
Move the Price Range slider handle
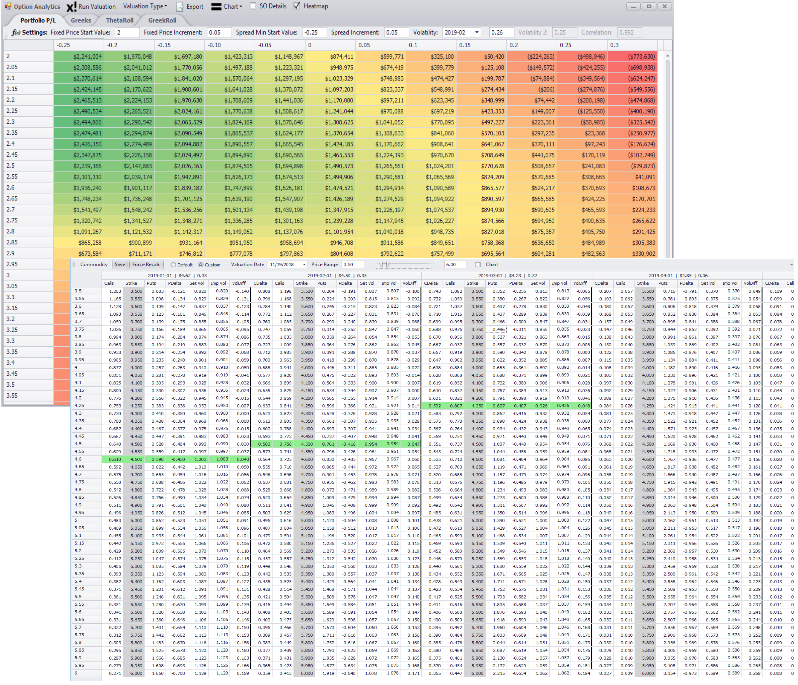(x=385, y=265)
